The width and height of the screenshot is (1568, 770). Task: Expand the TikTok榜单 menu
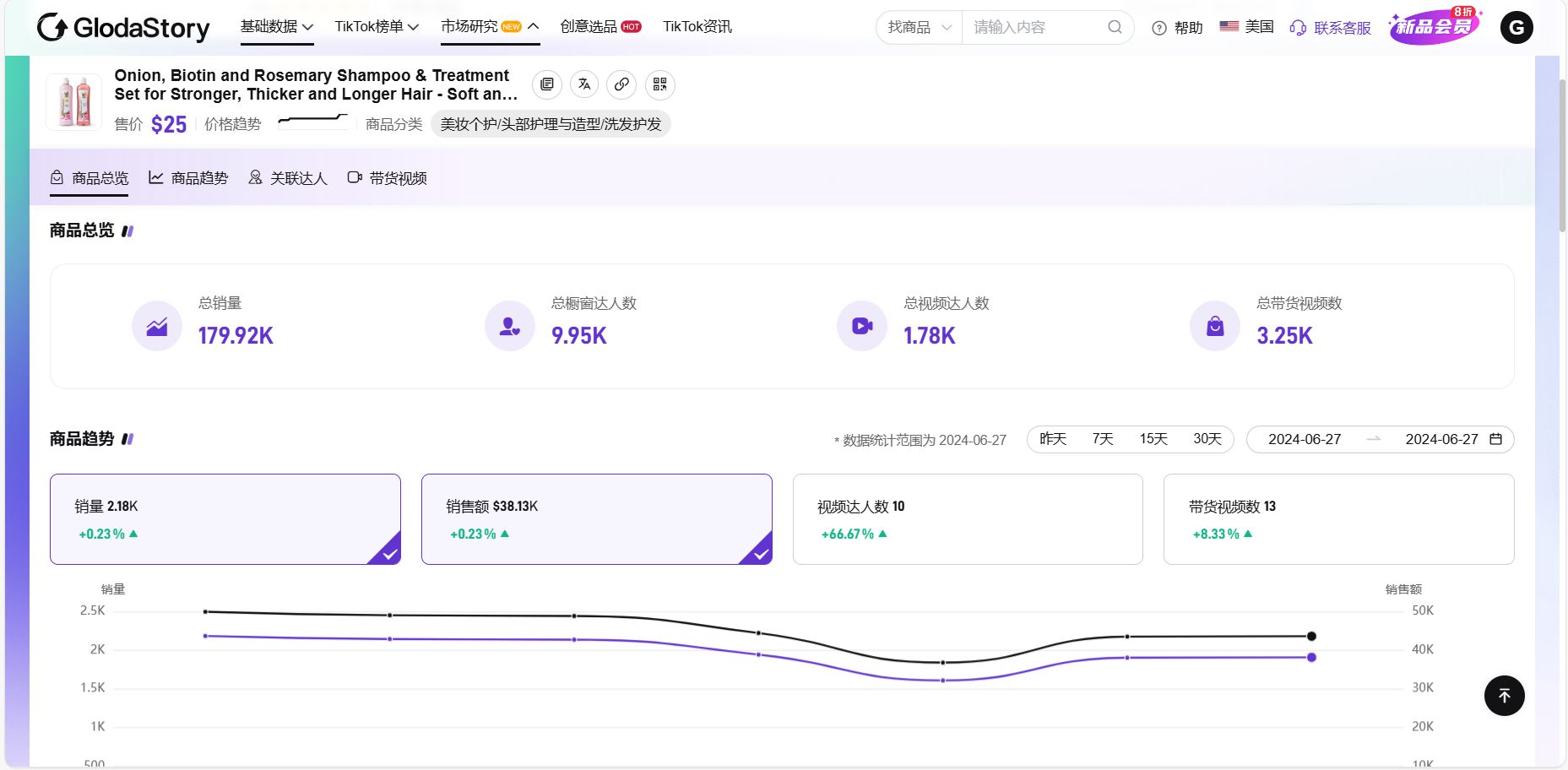(377, 27)
